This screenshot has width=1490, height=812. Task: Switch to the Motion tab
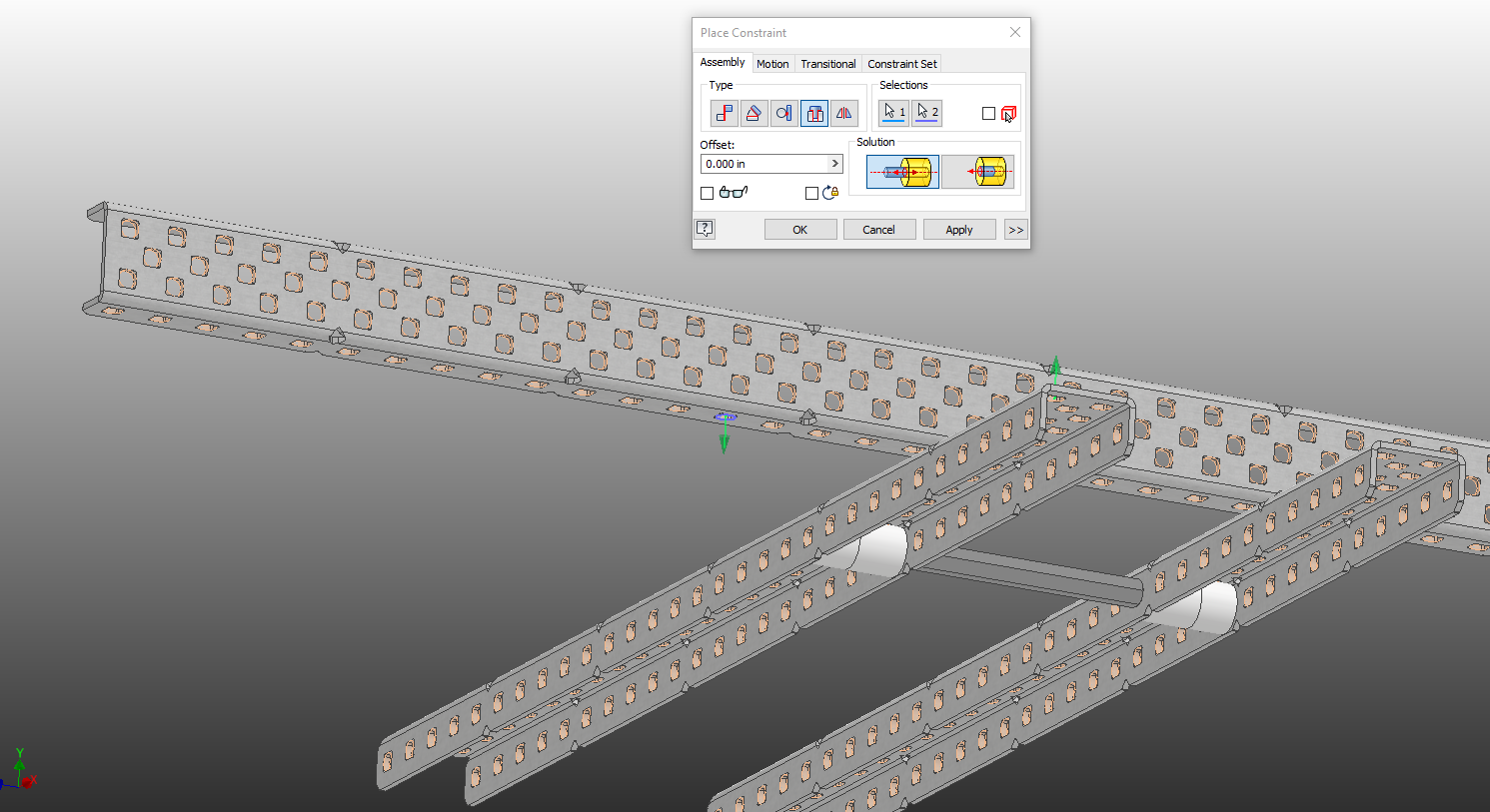(772, 64)
